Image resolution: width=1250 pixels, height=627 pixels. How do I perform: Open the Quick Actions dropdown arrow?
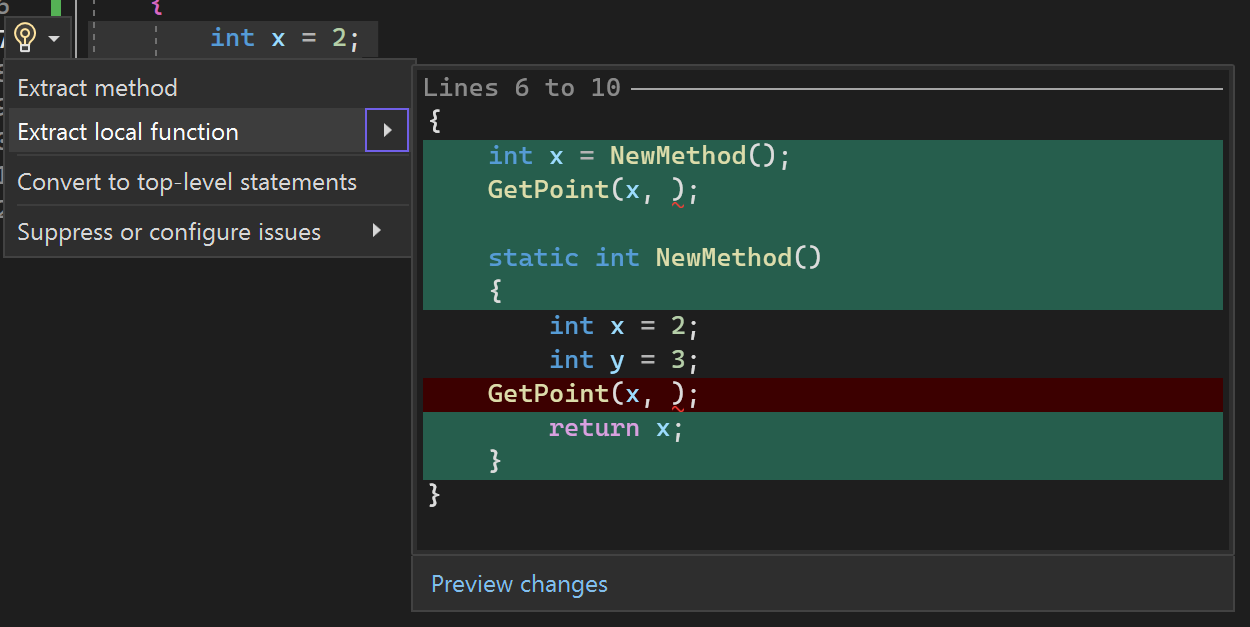(53, 37)
